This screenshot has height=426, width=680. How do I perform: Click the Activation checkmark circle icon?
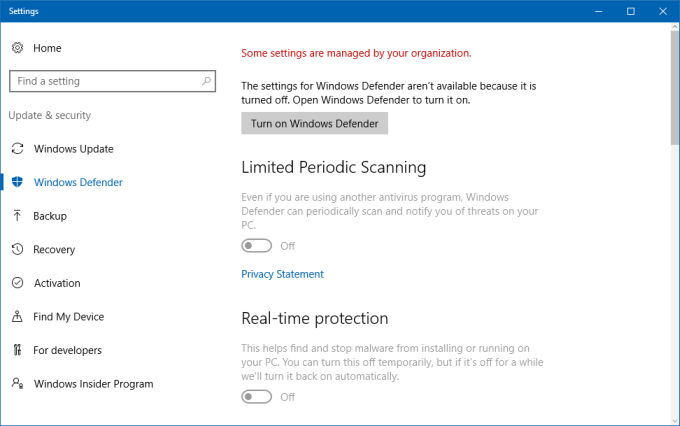[x=17, y=283]
